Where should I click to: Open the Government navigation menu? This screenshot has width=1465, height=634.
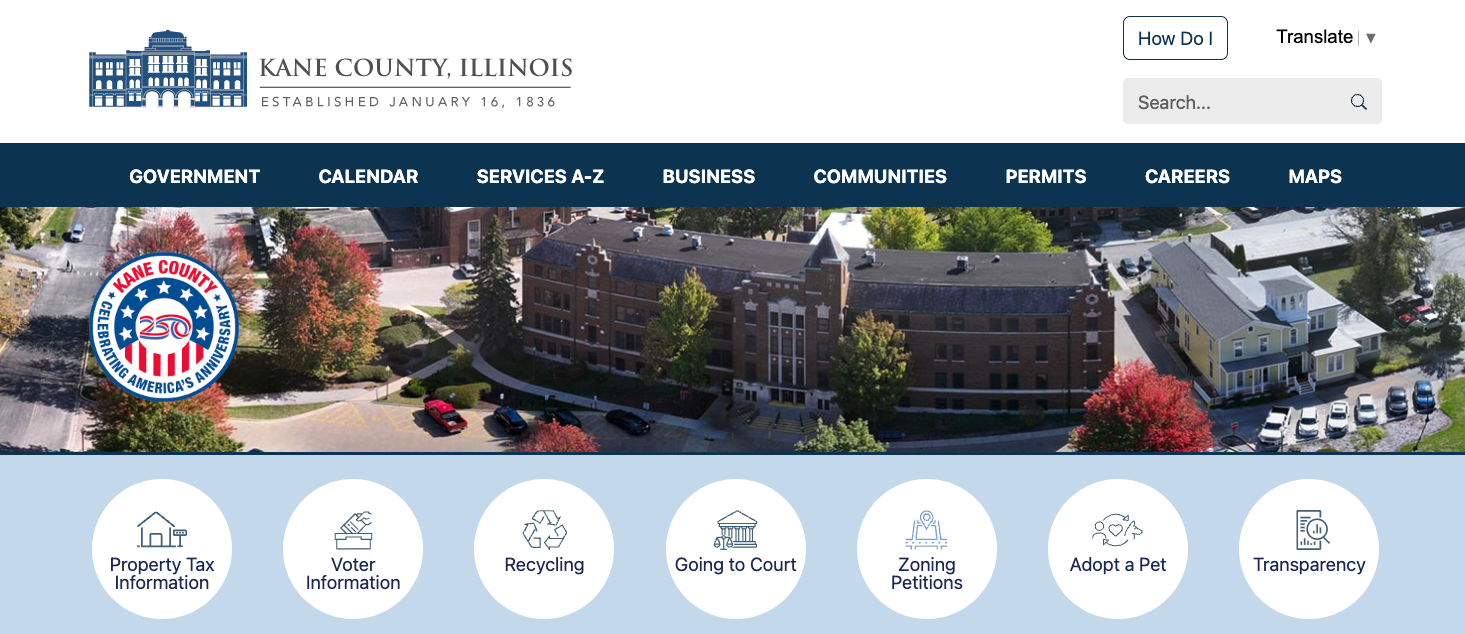click(x=195, y=176)
